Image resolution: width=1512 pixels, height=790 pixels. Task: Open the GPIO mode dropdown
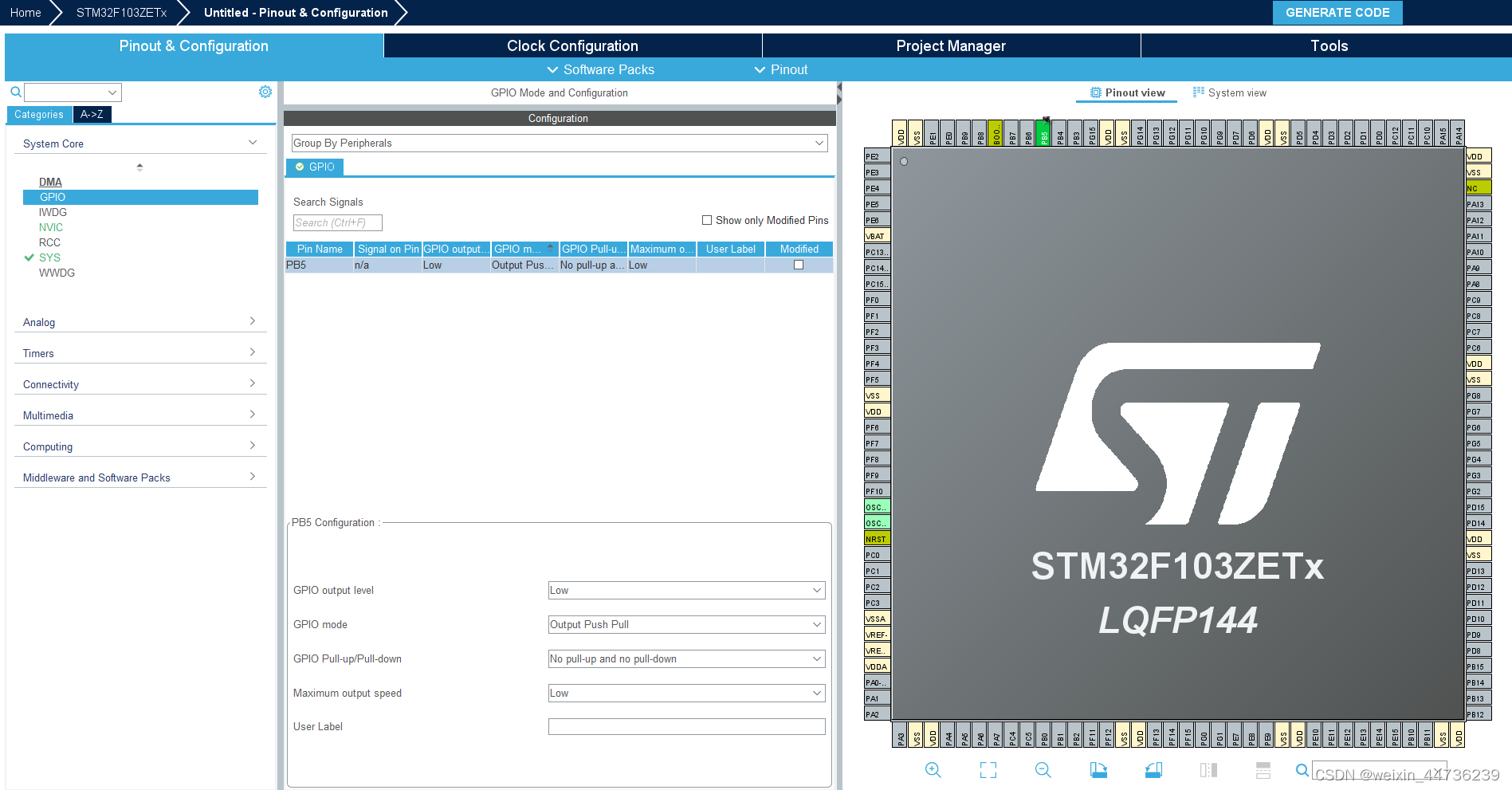(686, 624)
